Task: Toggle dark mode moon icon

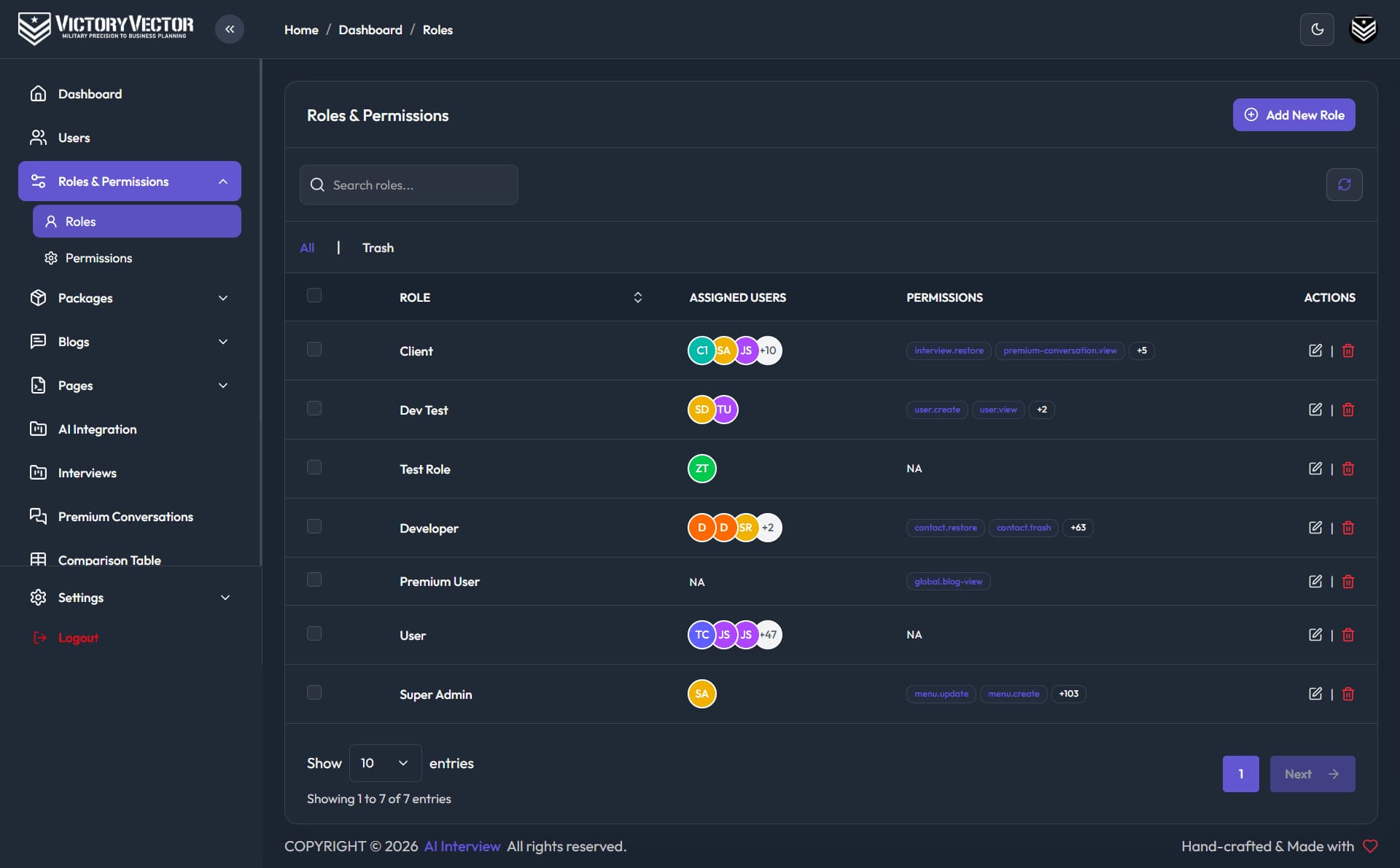Action: (x=1317, y=29)
